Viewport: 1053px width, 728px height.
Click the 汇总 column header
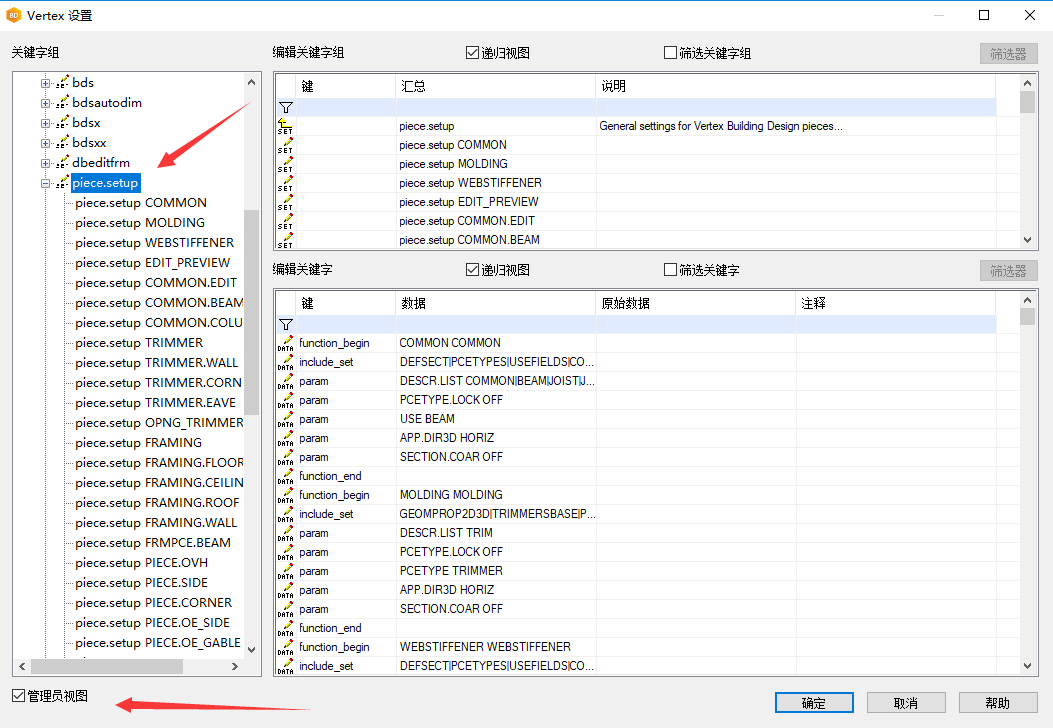click(x=495, y=86)
